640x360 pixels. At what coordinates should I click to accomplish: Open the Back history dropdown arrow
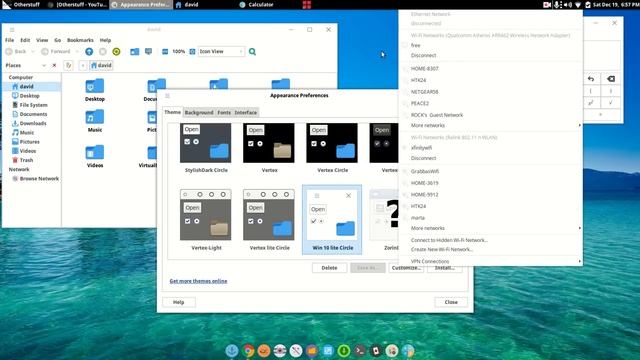click(33, 51)
